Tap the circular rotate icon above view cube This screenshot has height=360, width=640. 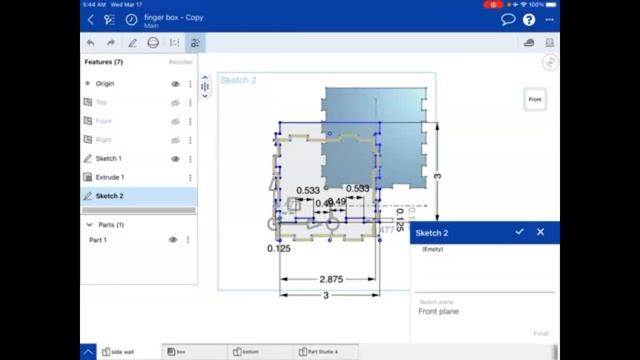(550, 63)
